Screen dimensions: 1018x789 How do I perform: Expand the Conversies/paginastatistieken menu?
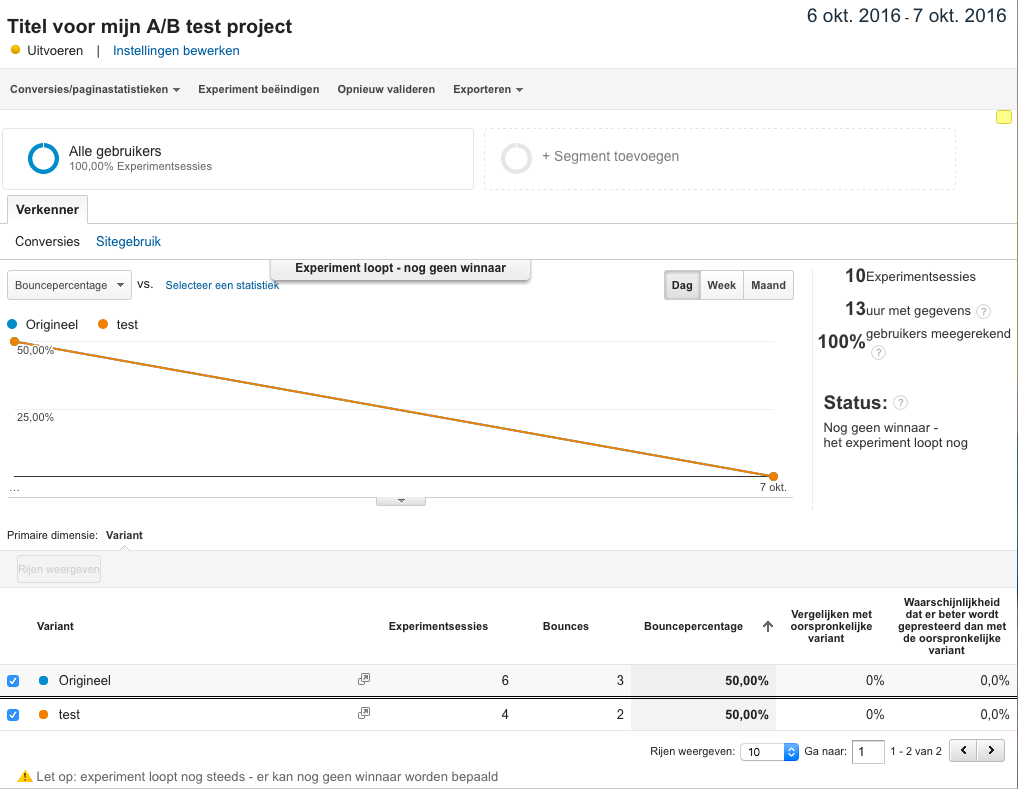tap(95, 89)
